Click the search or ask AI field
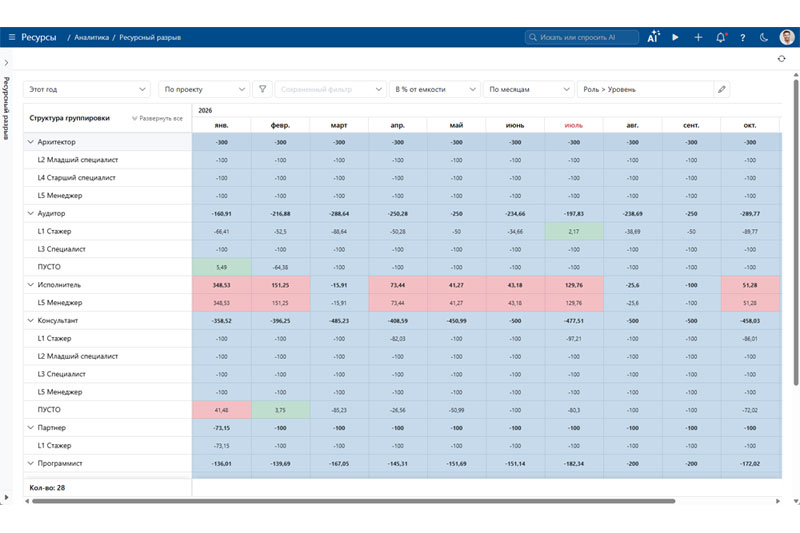The width and height of the screenshot is (800, 533). point(582,37)
